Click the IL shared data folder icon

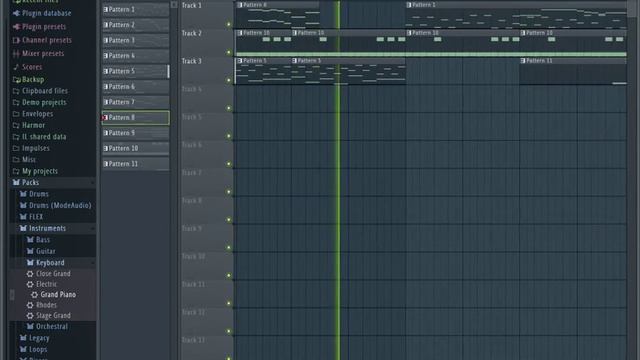[x=16, y=137]
